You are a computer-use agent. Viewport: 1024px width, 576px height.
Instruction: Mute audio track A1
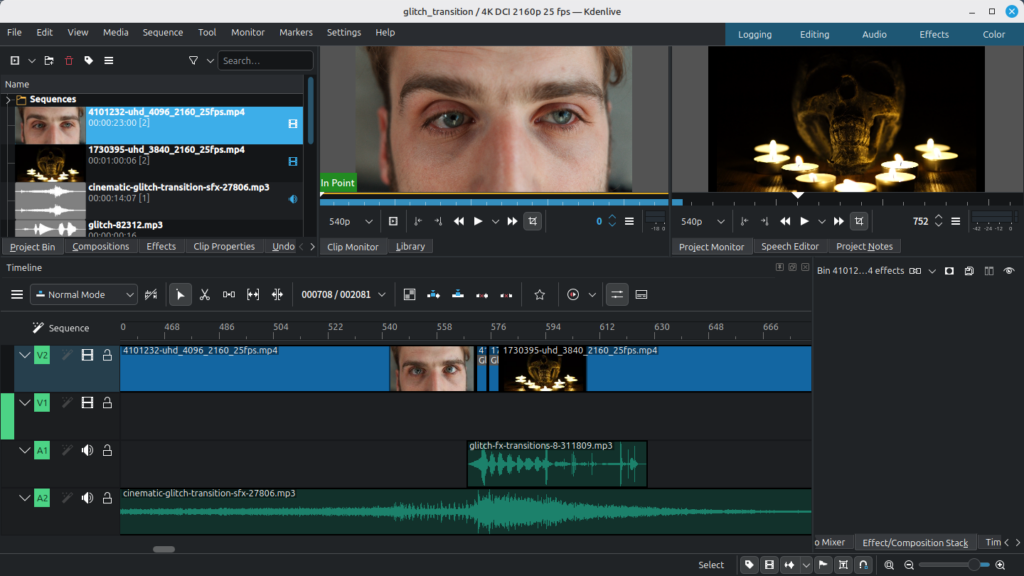[x=87, y=451]
